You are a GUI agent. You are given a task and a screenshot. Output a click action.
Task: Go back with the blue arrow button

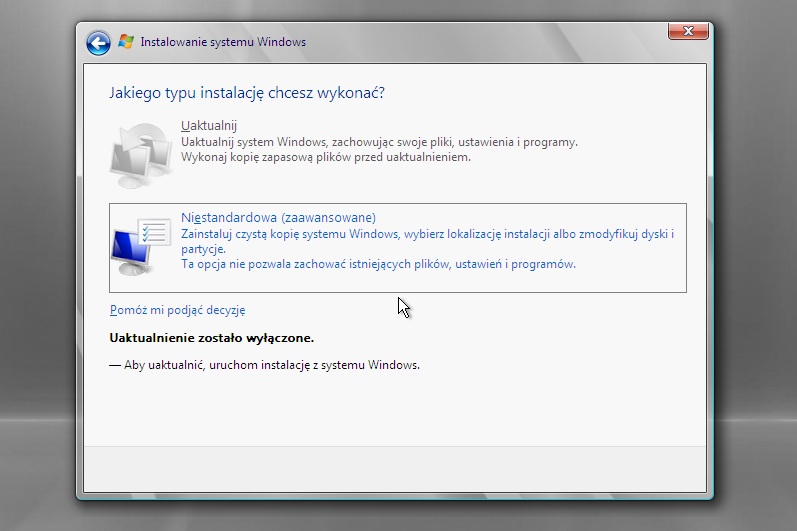pos(98,43)
